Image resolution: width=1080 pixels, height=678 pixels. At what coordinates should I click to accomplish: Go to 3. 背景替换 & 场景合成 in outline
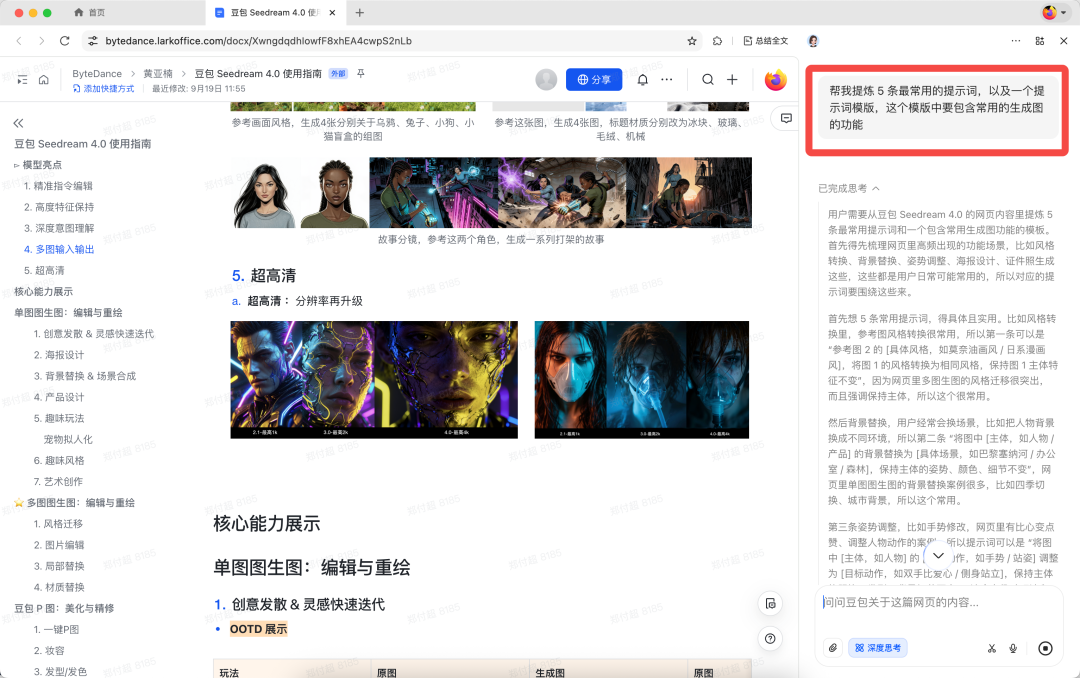85,376
